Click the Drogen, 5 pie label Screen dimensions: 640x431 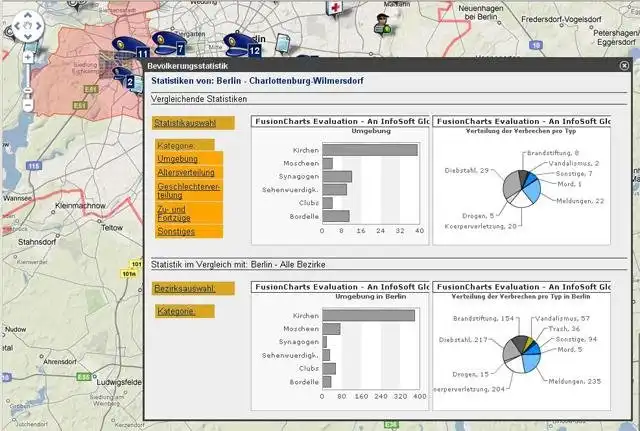[478, 216]
